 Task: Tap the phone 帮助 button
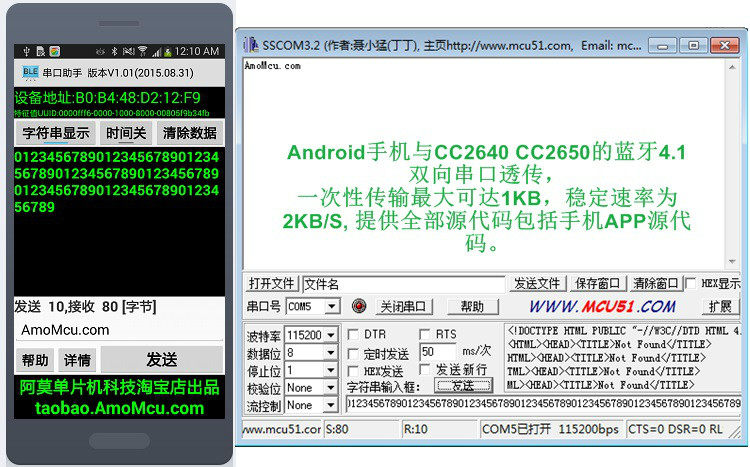tap(35, 360)
